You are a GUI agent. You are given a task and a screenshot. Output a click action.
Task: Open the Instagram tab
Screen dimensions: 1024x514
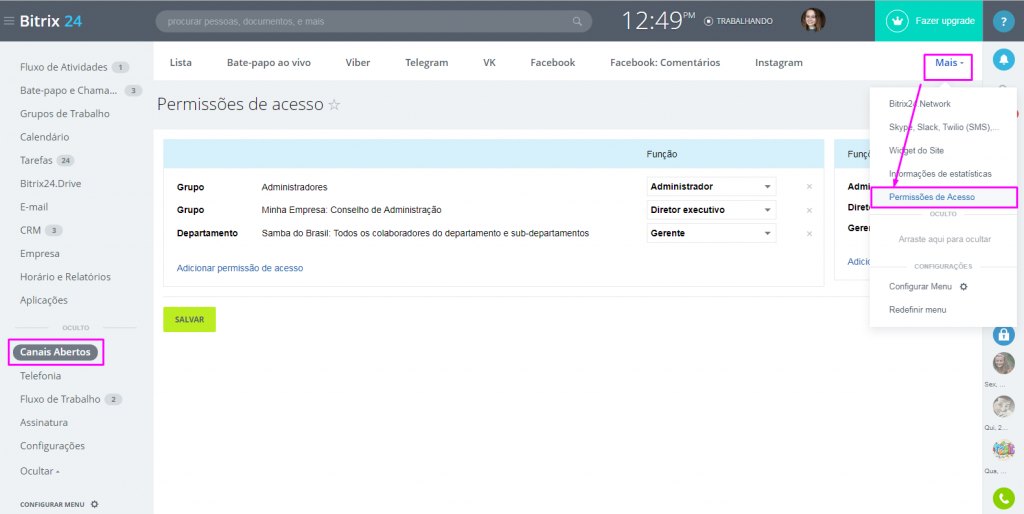778,63
